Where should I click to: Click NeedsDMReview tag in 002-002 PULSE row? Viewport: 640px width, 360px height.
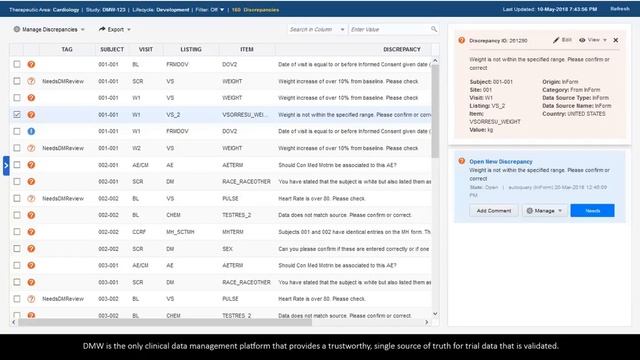[x=63, y=198]
